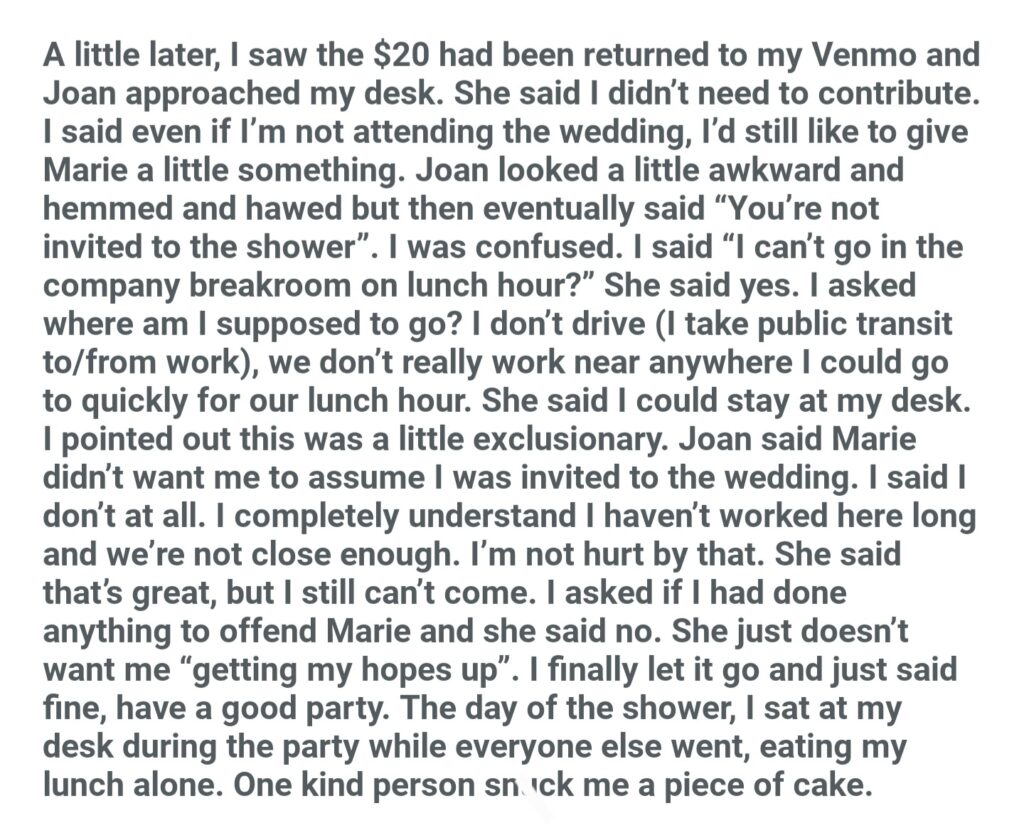Click the word "great"
1024x838 pixels.
tap(162, 592)
